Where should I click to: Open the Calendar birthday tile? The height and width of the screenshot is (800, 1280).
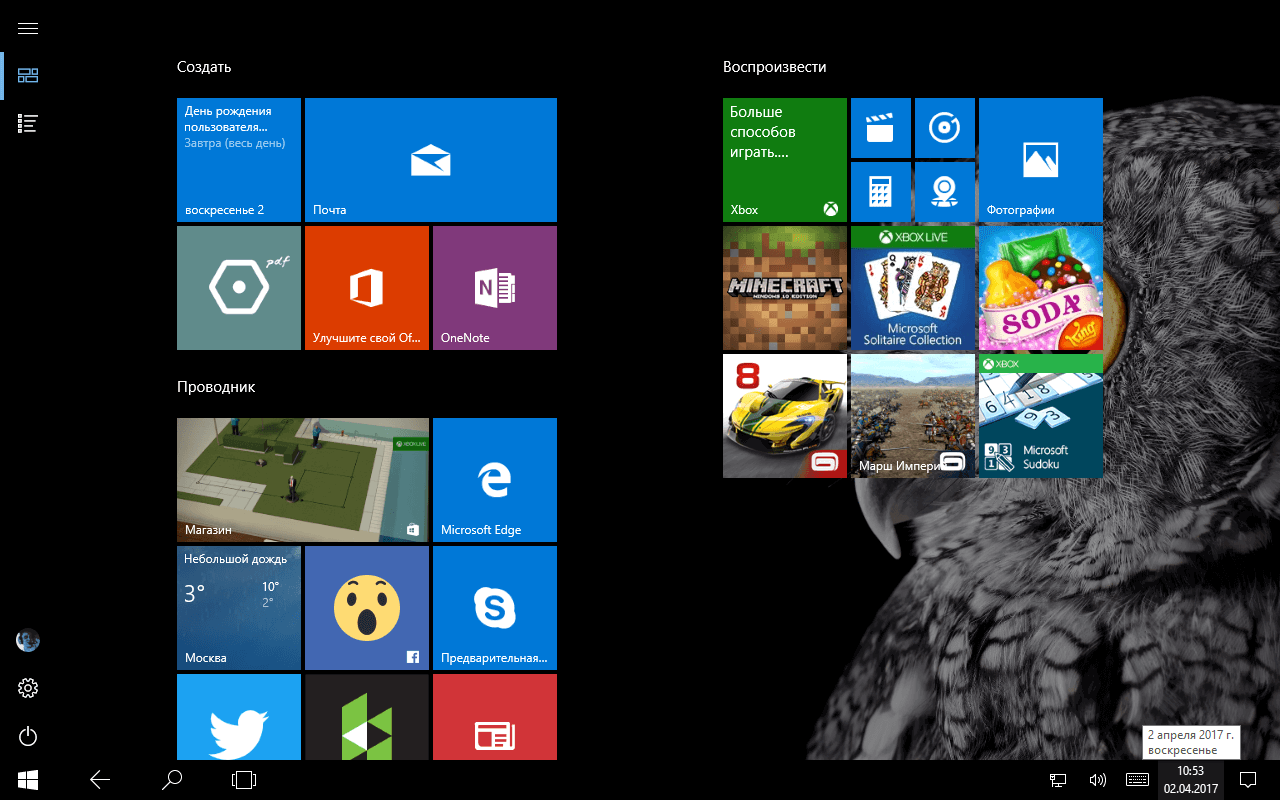[239, 160]
